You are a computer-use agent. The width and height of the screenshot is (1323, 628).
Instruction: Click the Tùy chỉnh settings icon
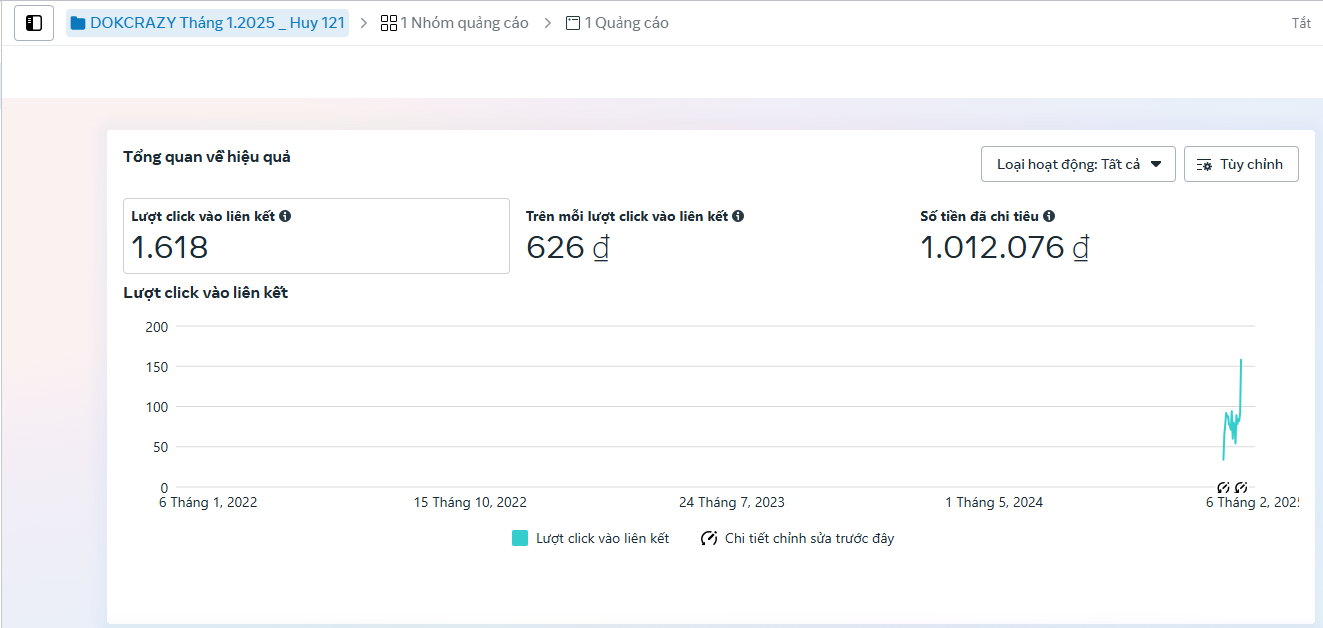pyautogui.click(x=1205, y=165)
